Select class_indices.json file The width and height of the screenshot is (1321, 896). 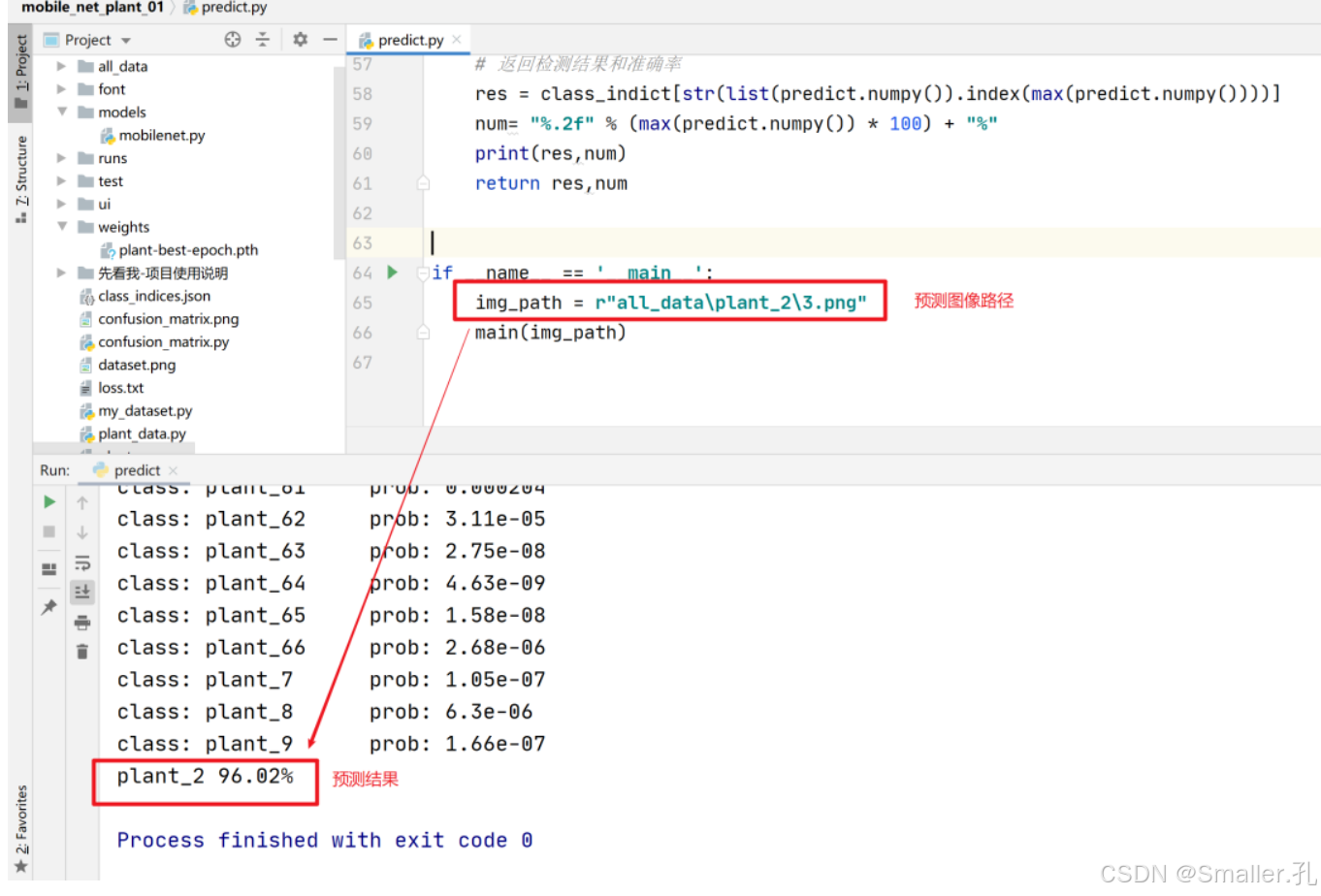pyautogui.click(x=145, y=296)
